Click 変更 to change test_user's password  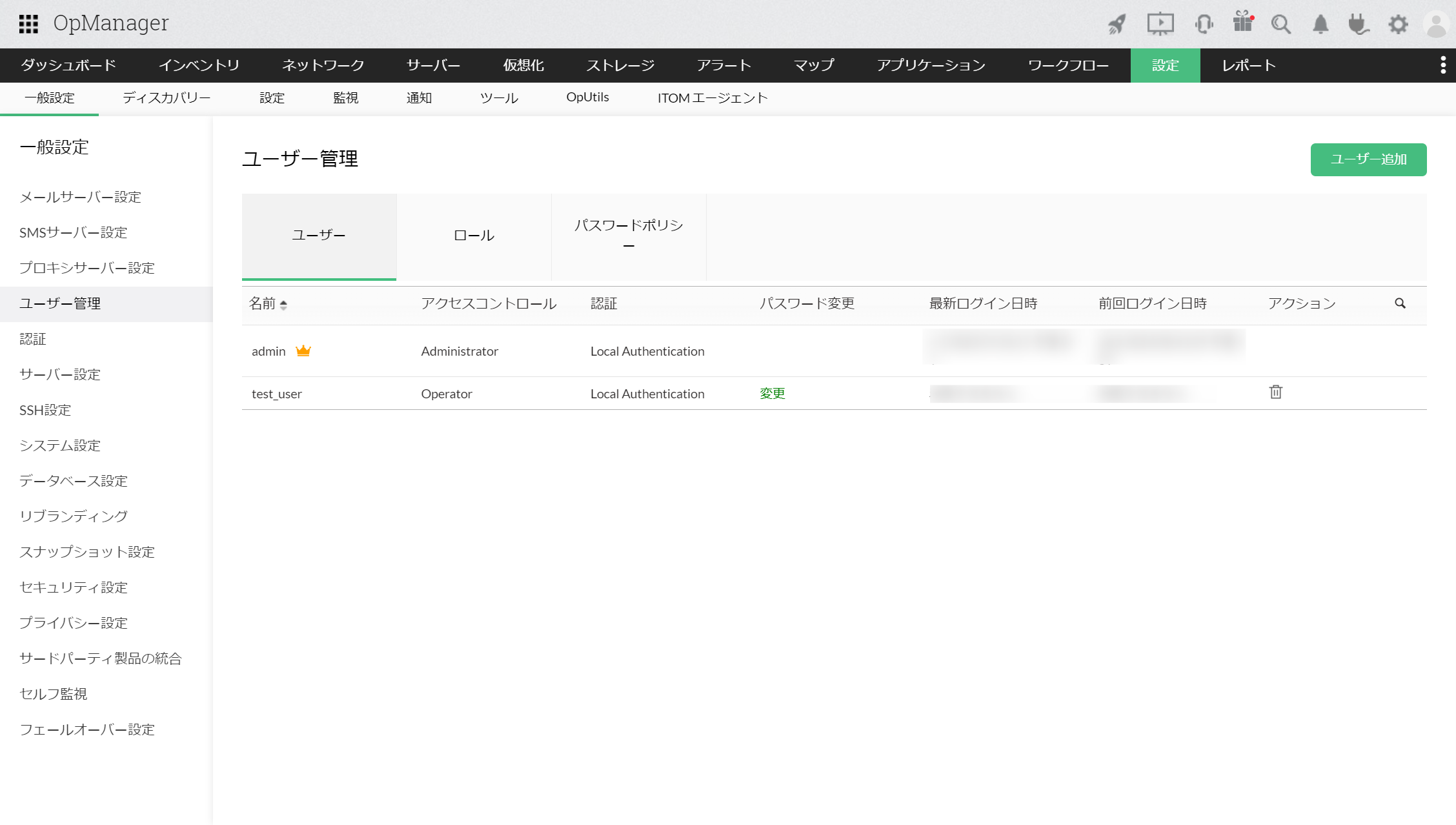point(772,393)
